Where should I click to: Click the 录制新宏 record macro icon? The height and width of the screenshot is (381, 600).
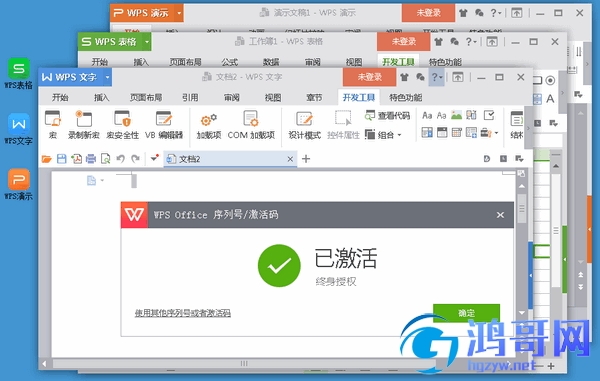(84, 124)
